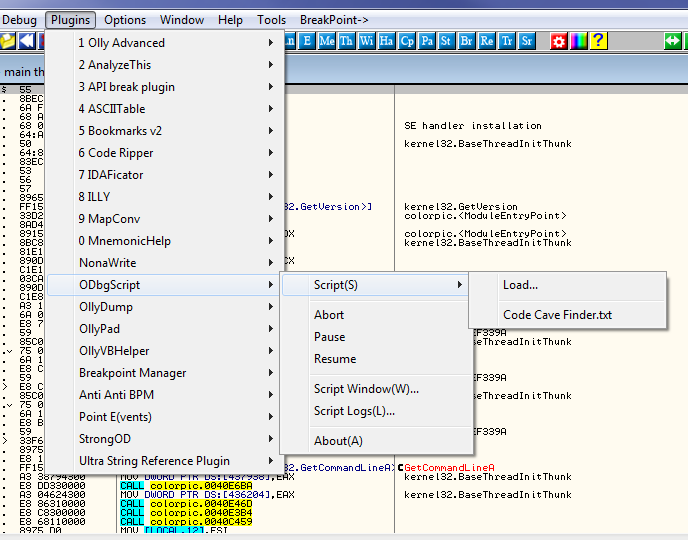Expand the ILLY plugin submenu
688x540 pixels.
click(x=165, y=197)
